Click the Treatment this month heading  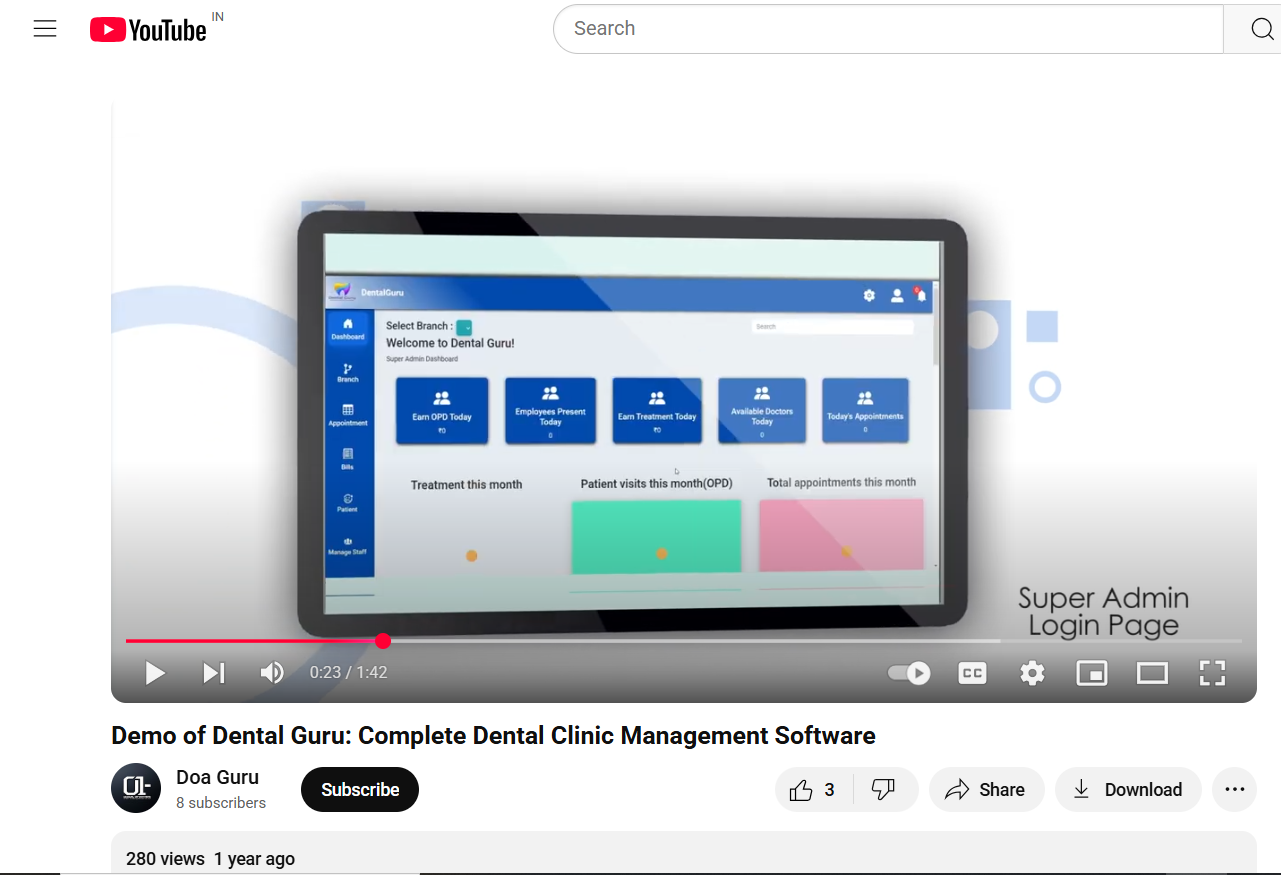pos(467,485)
